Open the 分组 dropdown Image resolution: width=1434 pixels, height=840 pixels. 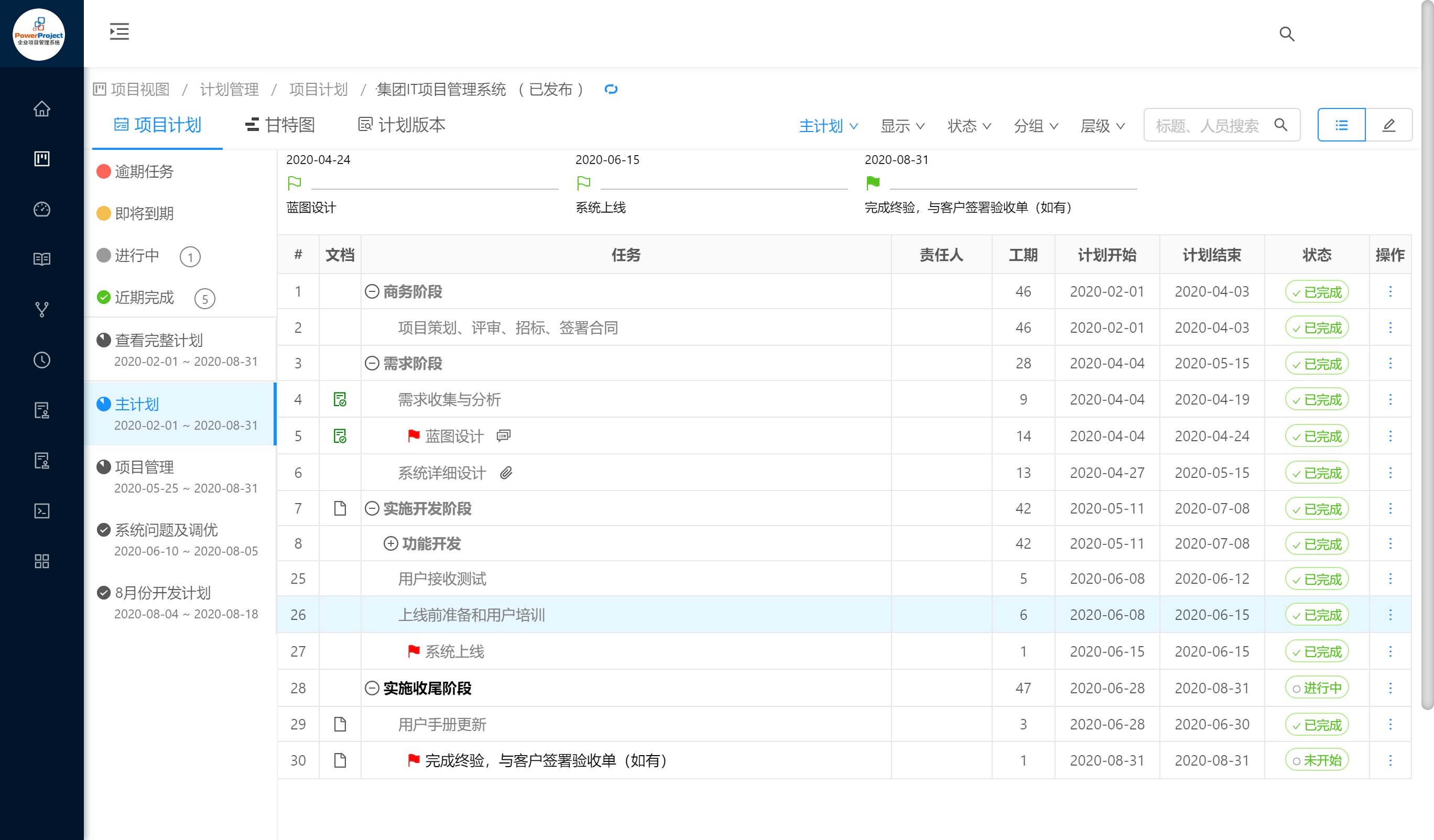pyautogui.click(x=1036, y=126)
